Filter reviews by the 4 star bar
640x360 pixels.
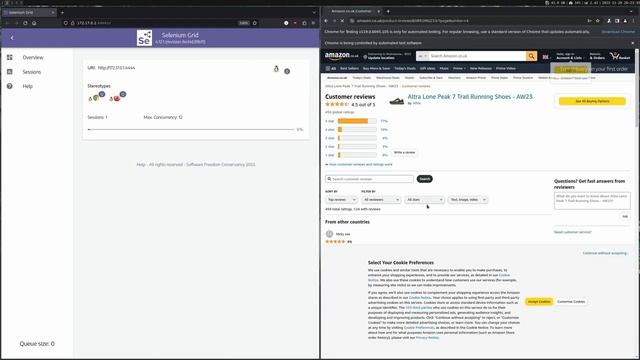tap(357, 130)
